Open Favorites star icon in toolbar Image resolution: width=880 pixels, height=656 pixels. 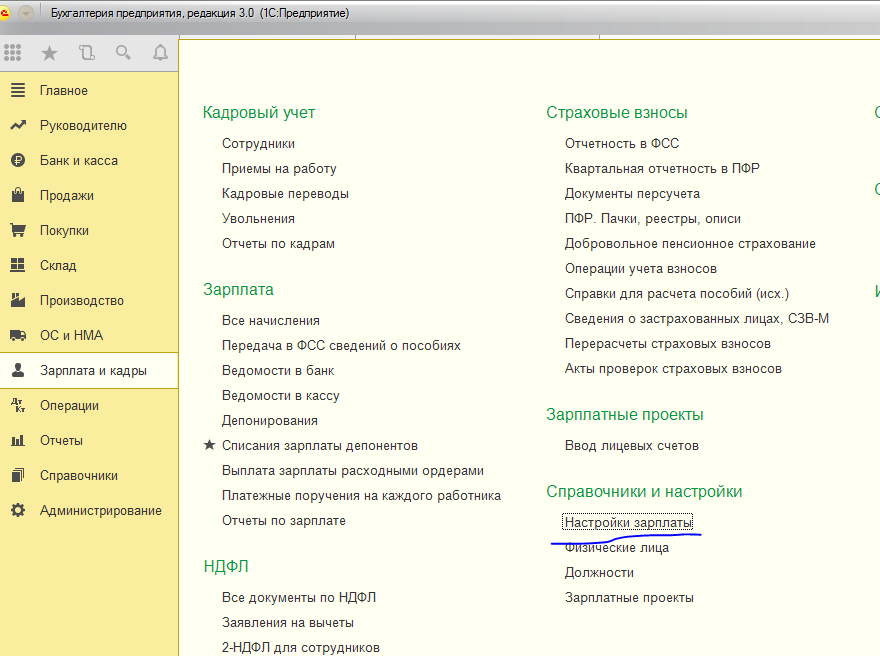click(49, 53)
